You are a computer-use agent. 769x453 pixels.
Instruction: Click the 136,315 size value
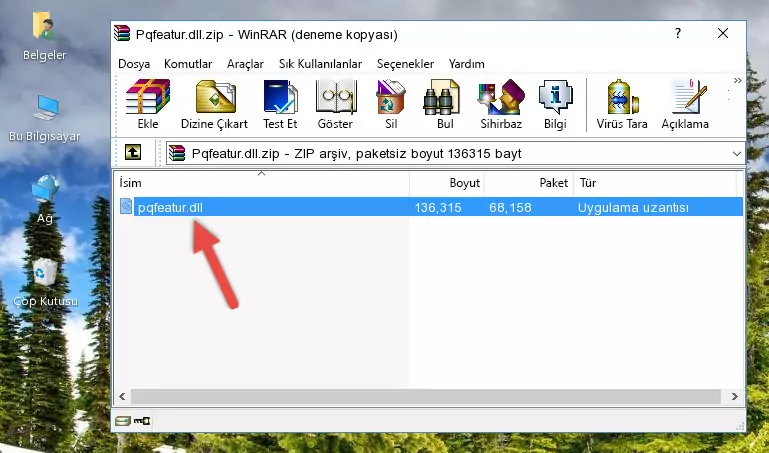coord(438,207)
